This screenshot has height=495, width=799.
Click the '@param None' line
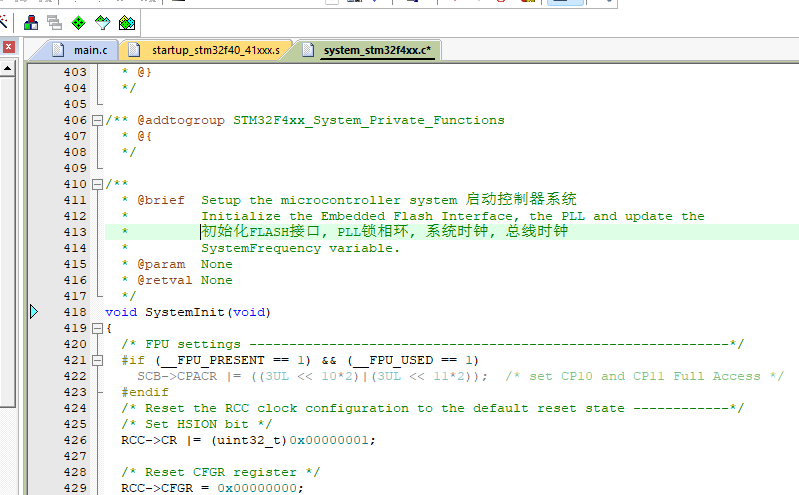177,264
